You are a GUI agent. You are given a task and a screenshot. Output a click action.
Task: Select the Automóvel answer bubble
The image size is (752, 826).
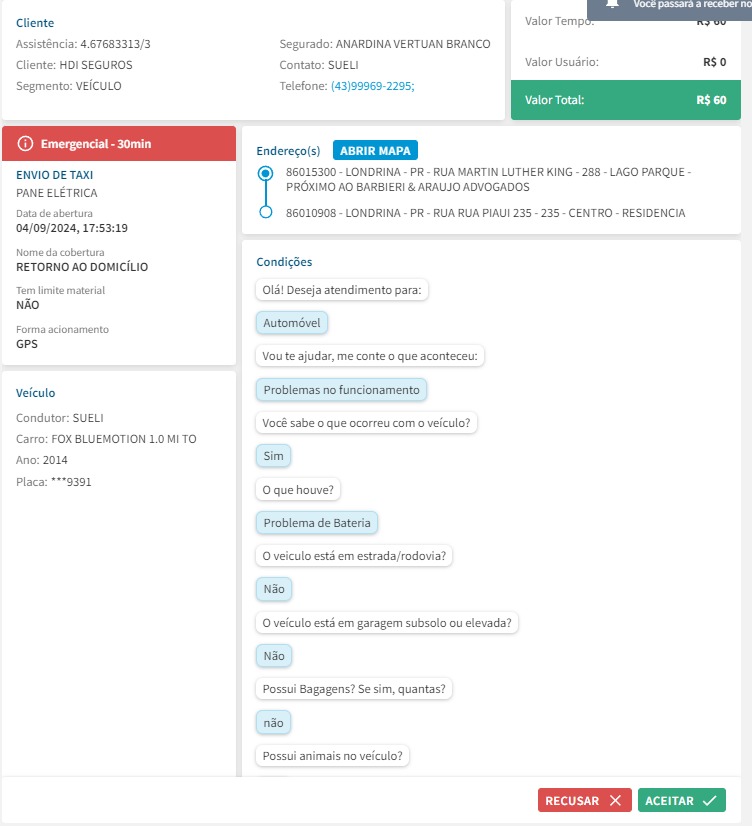[x=292, y=323]
